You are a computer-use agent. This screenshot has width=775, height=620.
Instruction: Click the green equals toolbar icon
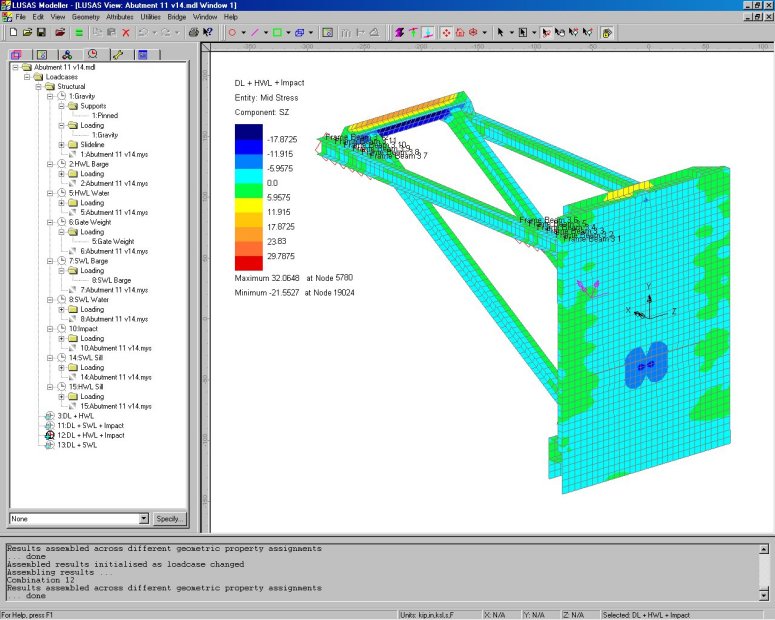(79, 32)
